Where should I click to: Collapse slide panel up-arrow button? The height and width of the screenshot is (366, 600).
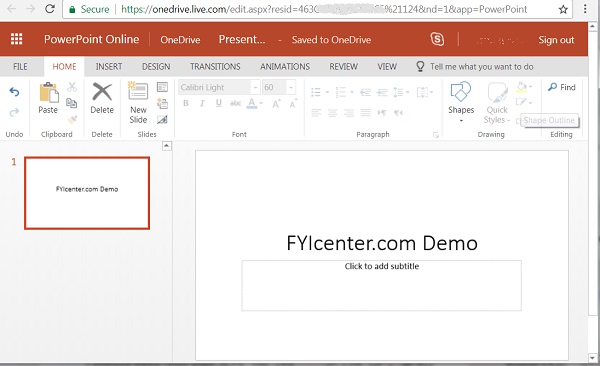point(167,145)
